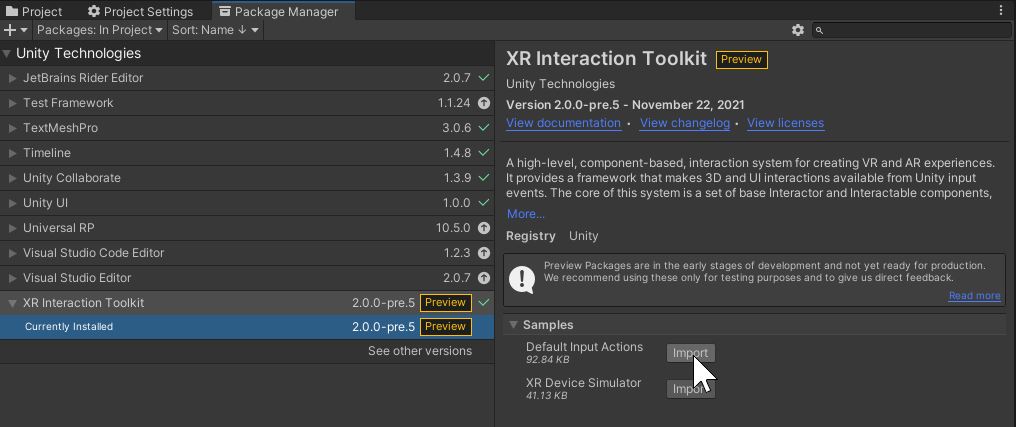Click checkmark icon next to TextMeshPro
This screenshot has width=1016, height=427.
click(483, 128)
